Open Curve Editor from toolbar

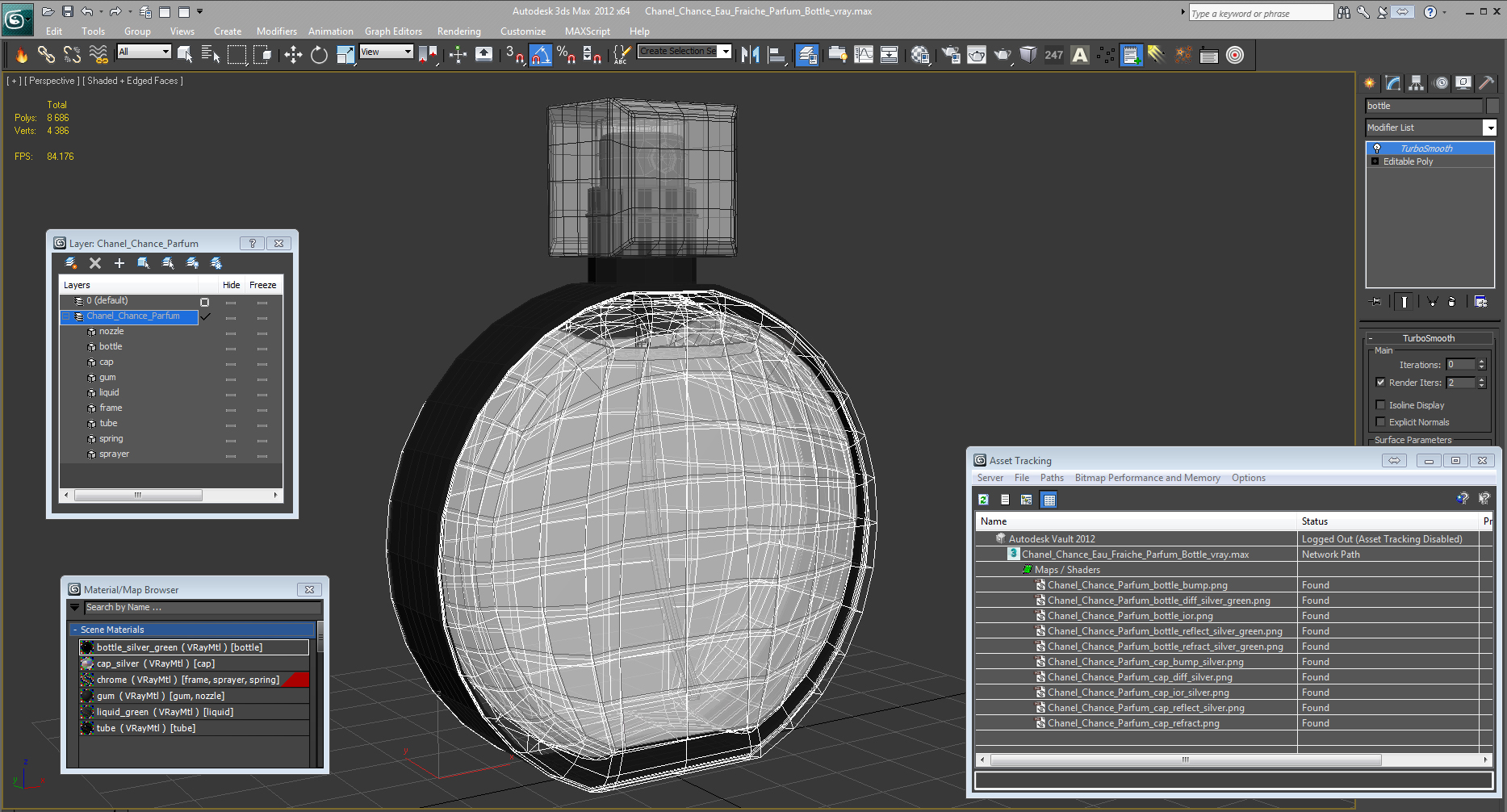click(x=864, y=55)
